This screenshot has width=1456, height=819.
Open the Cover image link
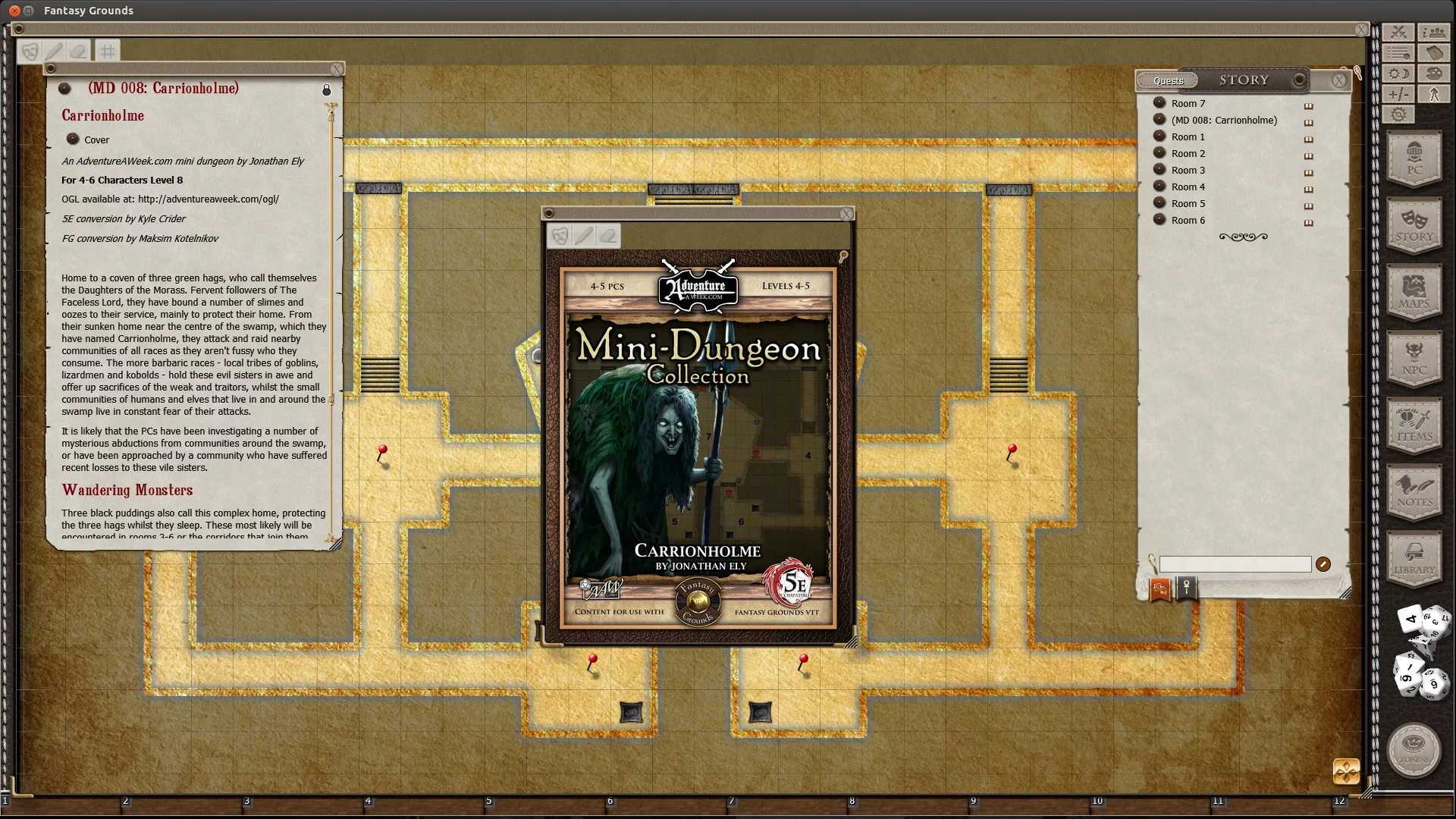(x=96, y=140)
